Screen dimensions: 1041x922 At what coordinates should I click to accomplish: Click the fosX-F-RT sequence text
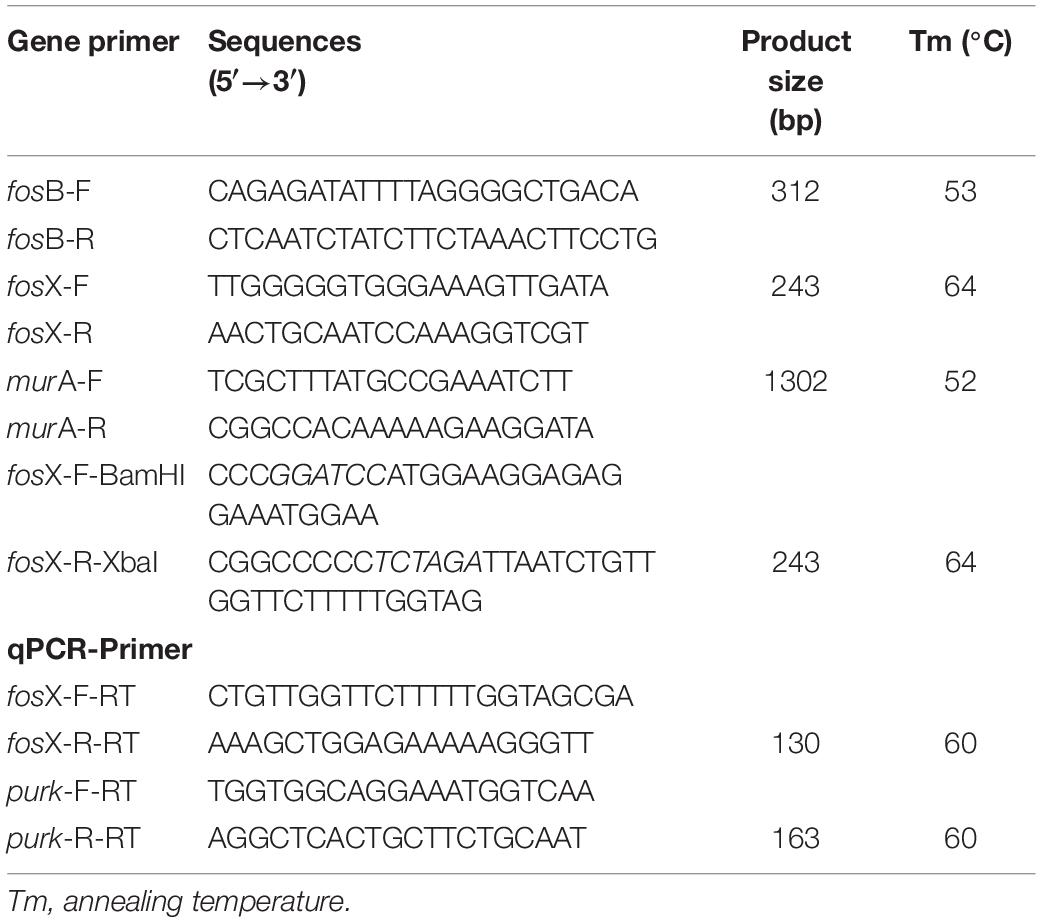tap(420, 696)
